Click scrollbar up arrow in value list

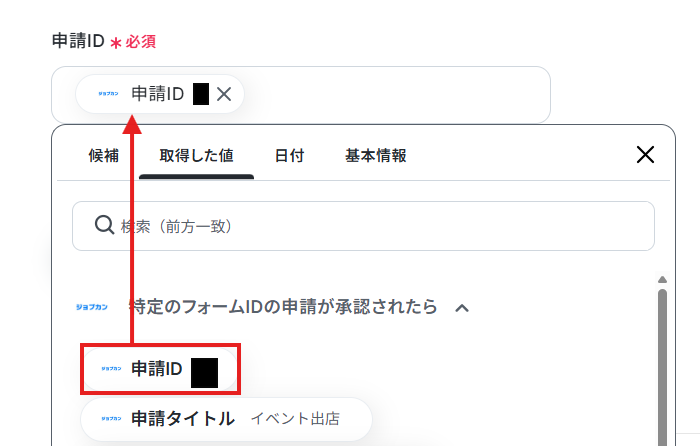[662, 279]
